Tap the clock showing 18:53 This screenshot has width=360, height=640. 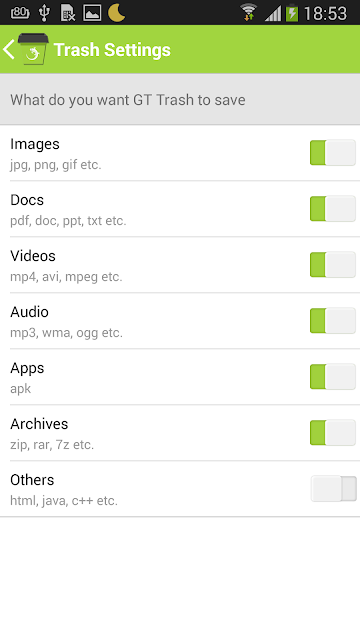[x=325, y=13]
